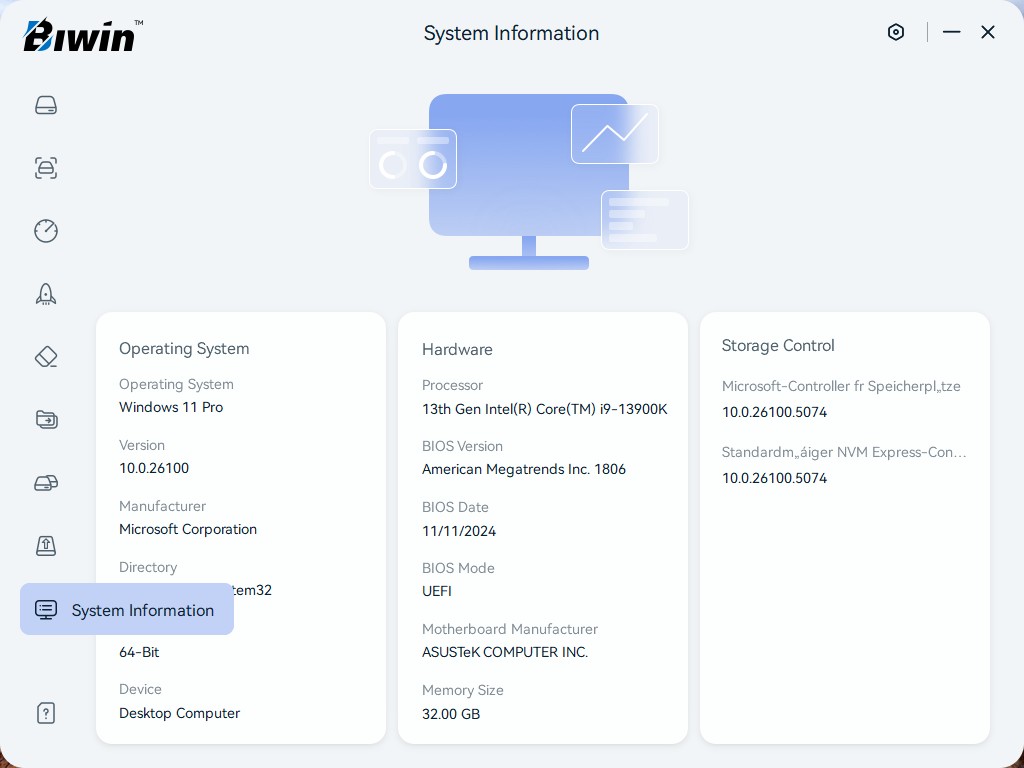Open the help question mark icon

click(x=46, y=713)
